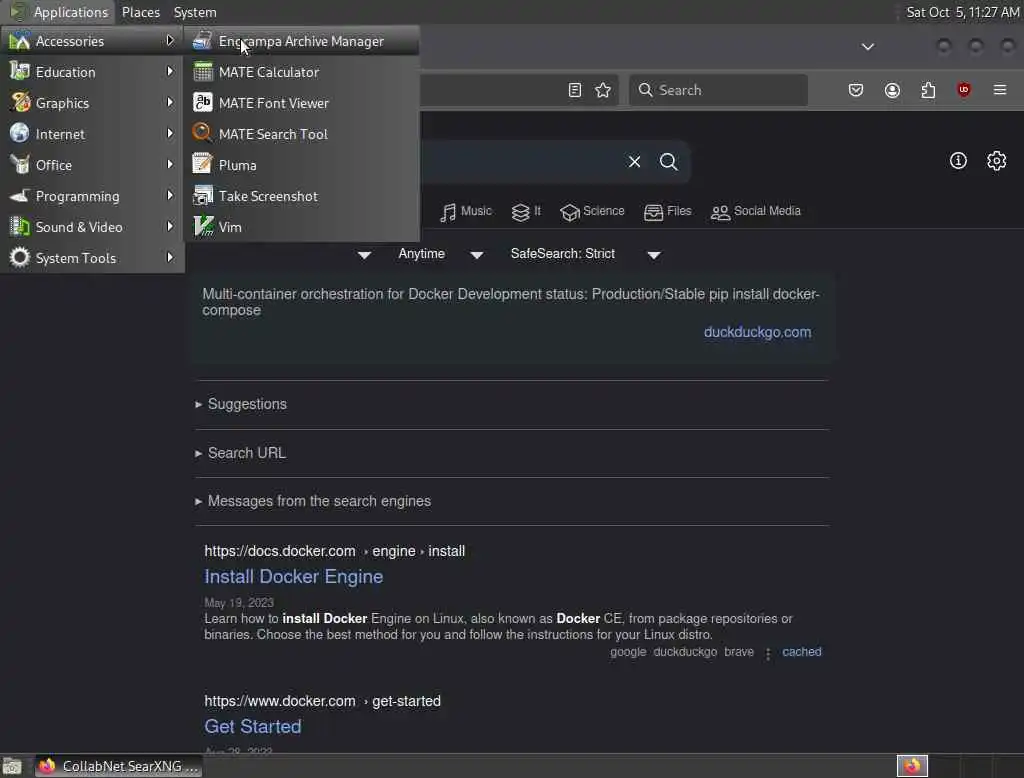Viewport: 1024px width, 778px height.
Task: Click the clock Sat Oct 5, 11:27 AM
Action: click(x=963, y=12)
